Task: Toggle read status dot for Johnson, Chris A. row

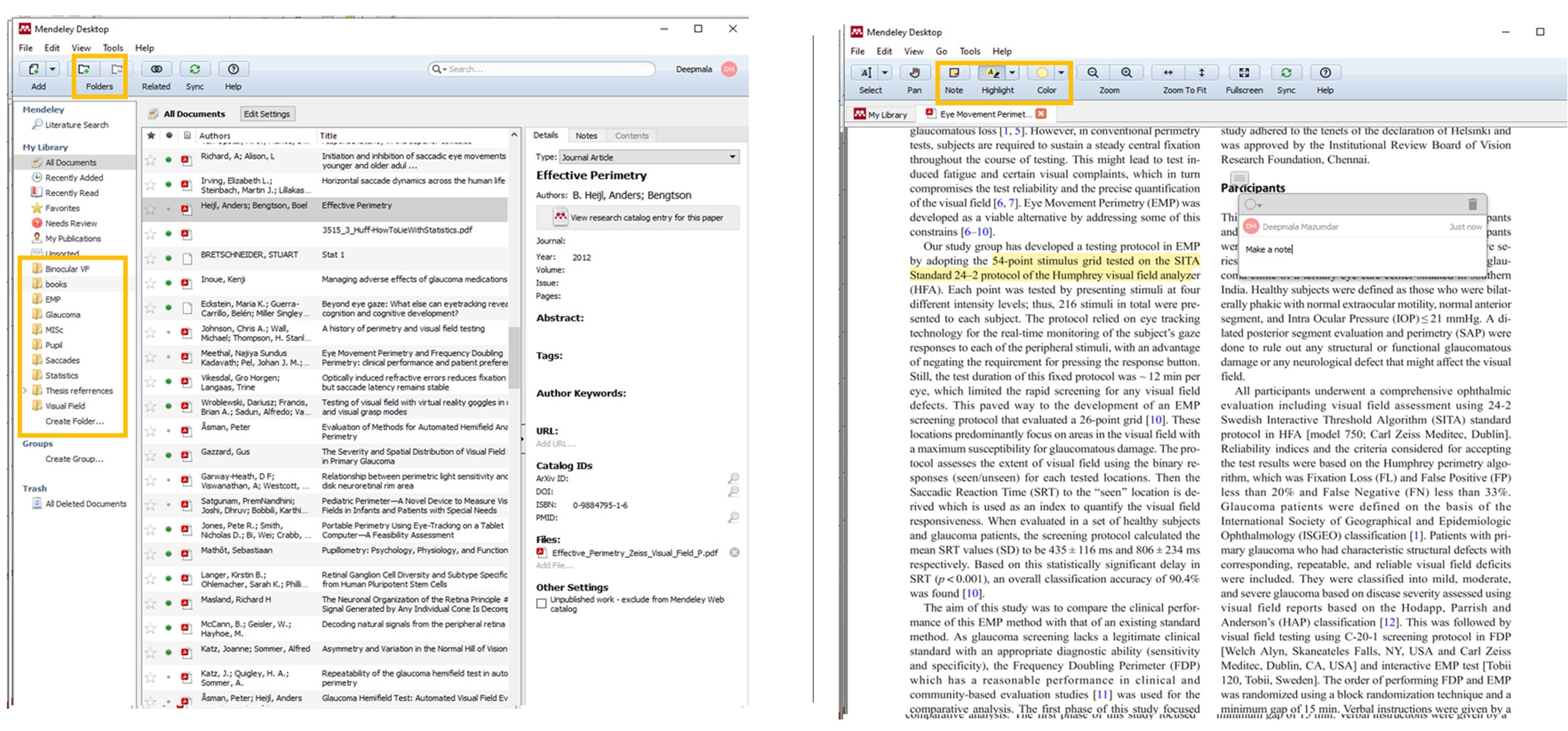Action: pyautogui.click(x=169, y=333)
